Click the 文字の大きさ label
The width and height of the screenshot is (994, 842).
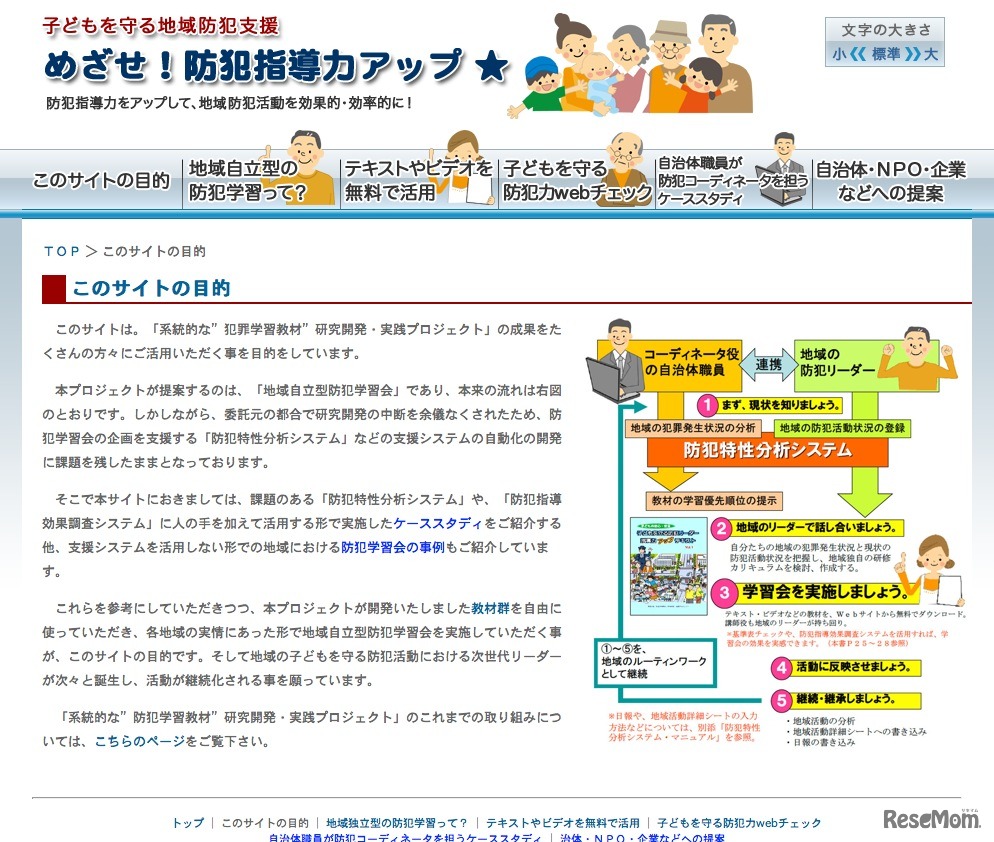[x=886, y=30]
